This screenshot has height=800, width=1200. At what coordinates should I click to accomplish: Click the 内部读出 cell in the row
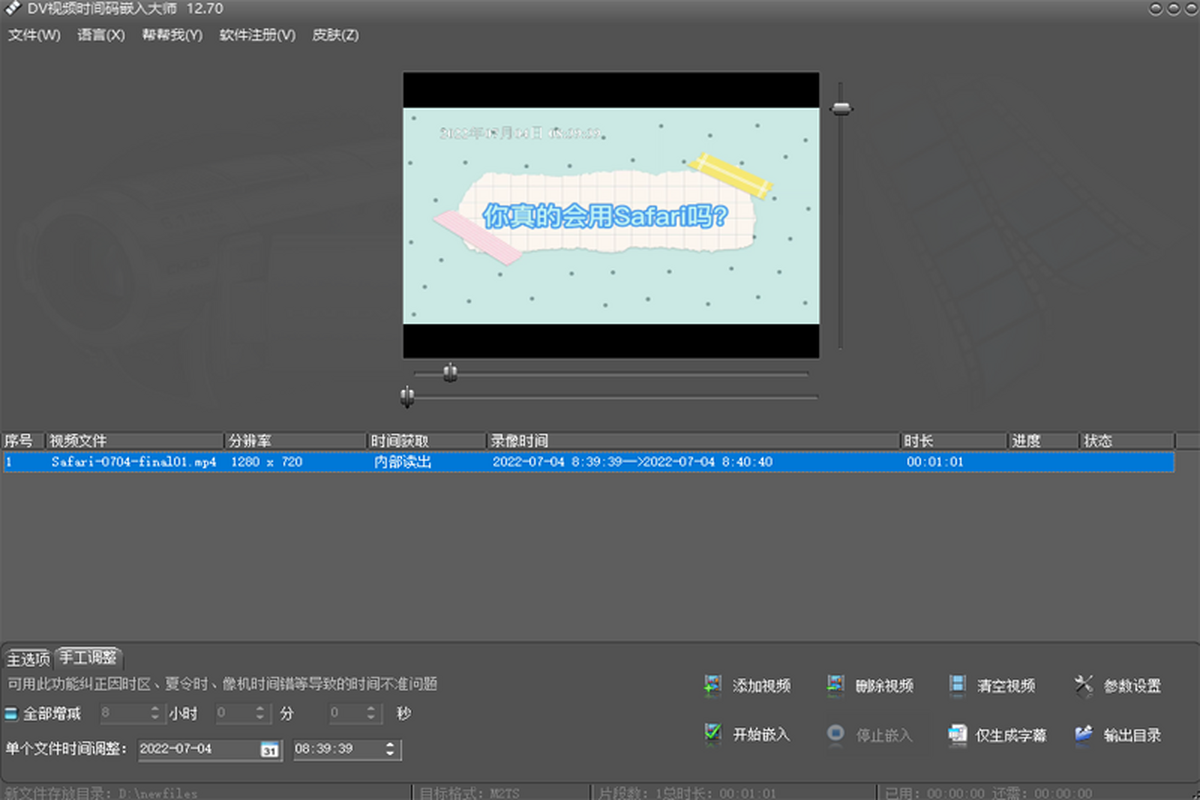pos(403,462)
